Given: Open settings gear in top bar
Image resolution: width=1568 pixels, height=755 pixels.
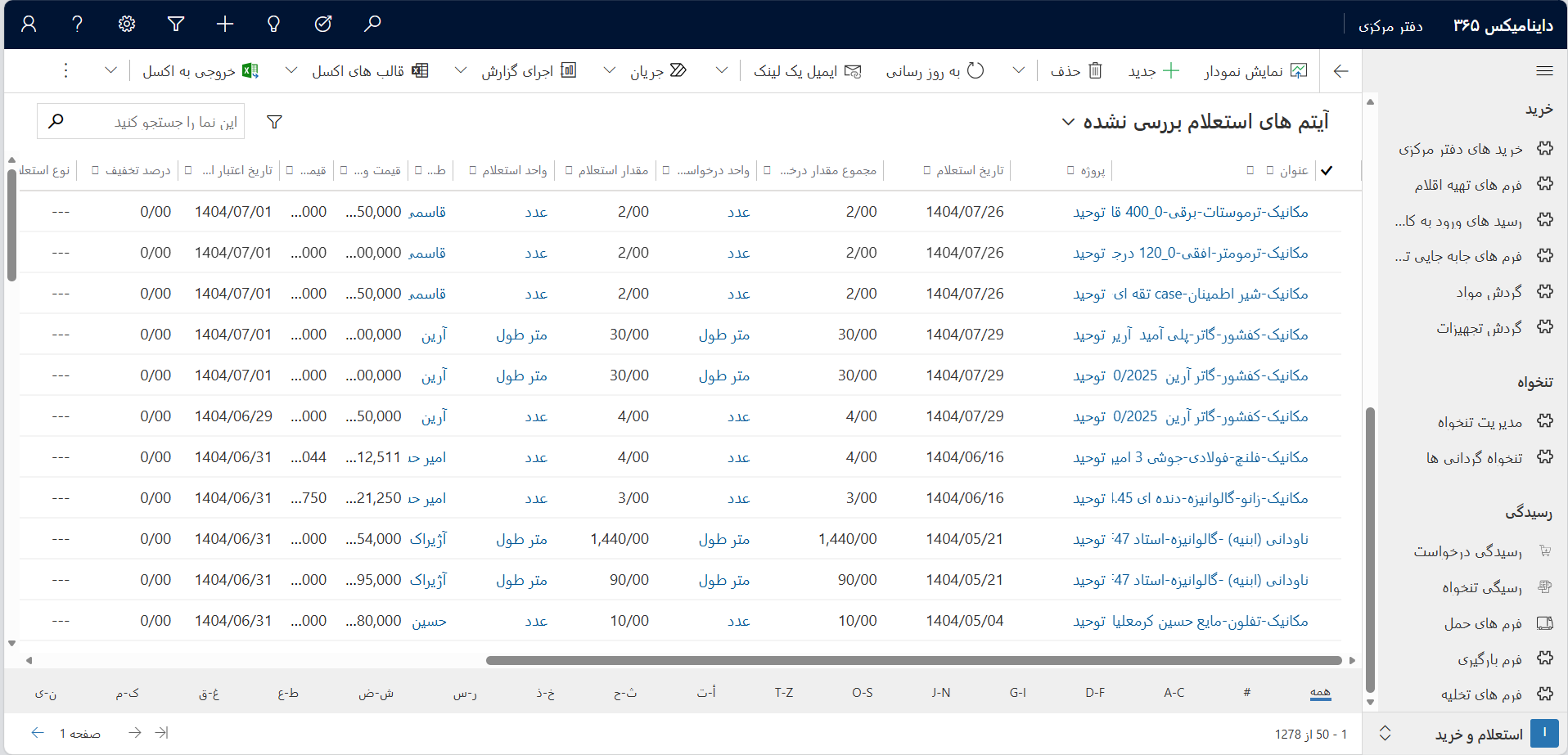Looking at the screenshot, I should click(127, 24).
